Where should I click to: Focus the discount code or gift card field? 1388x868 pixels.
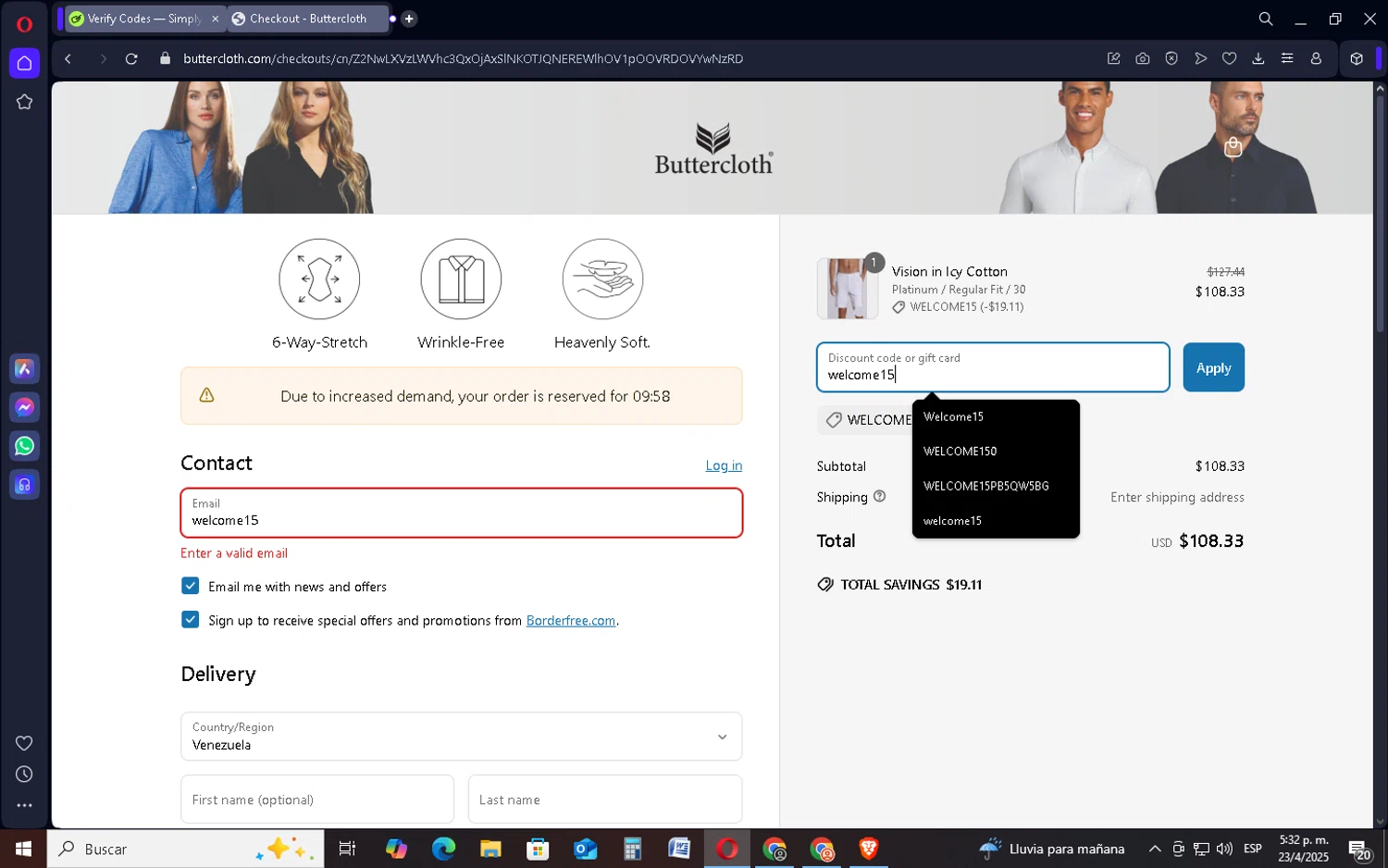point(993,367)
